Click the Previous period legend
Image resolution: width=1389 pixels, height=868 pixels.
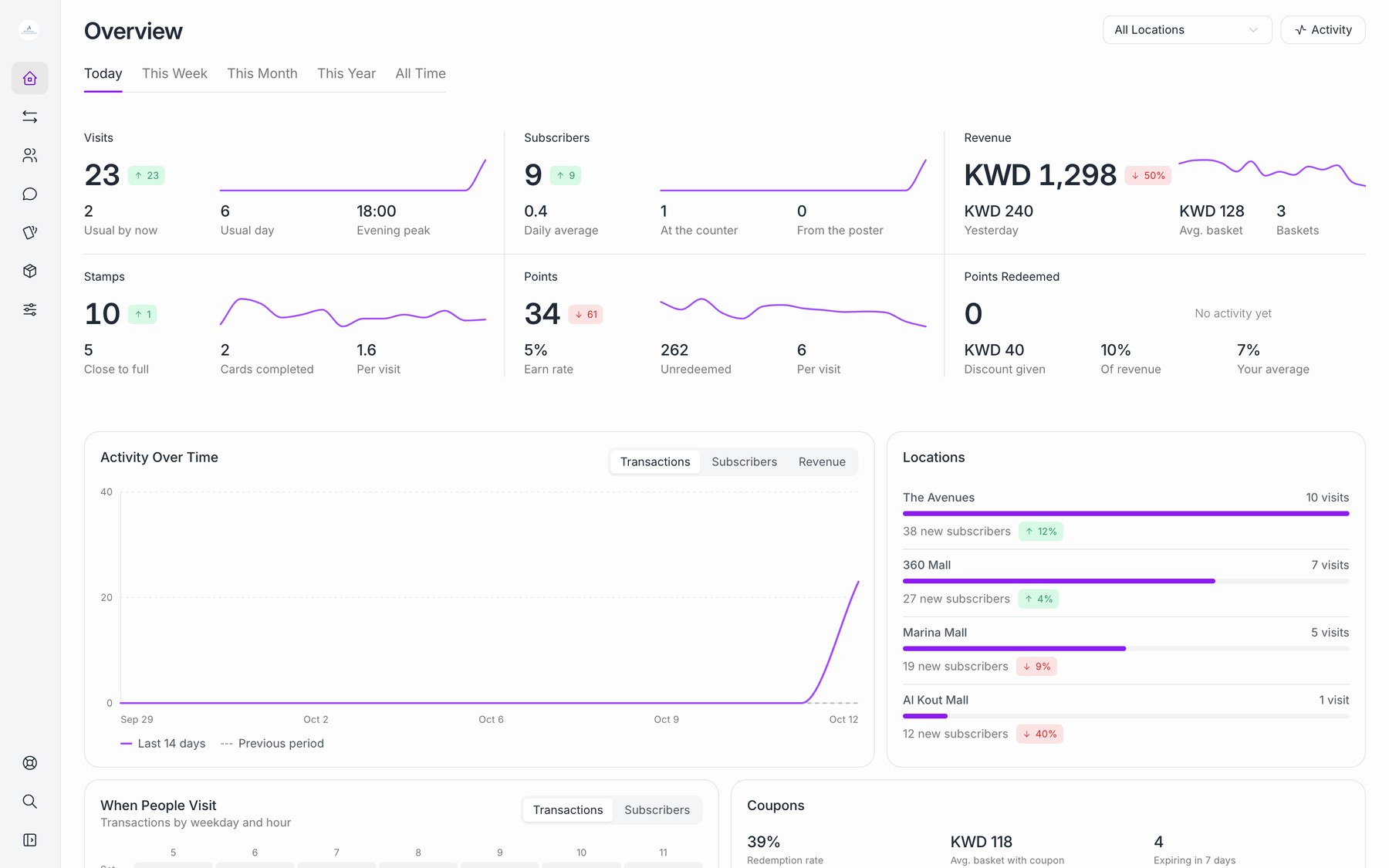coord(272,744)
